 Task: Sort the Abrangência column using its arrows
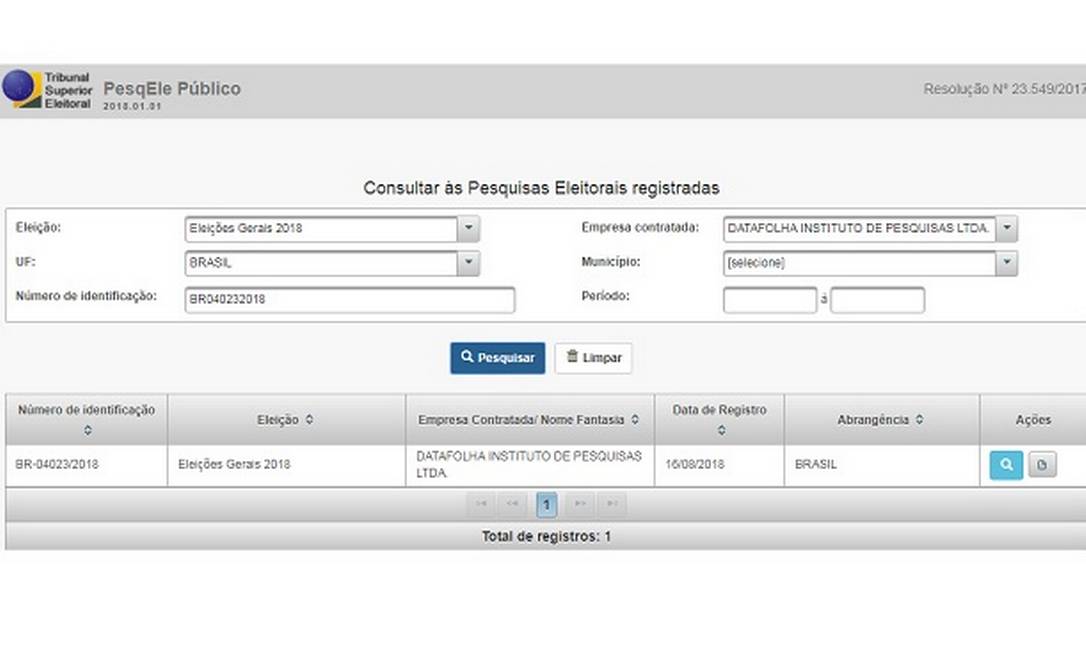coord(919,420)
